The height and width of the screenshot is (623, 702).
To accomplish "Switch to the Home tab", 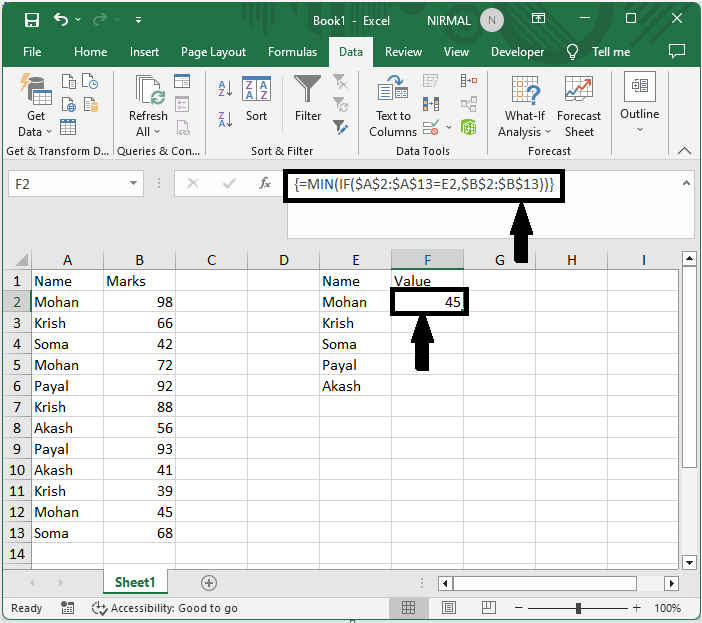I will (90, 52).
